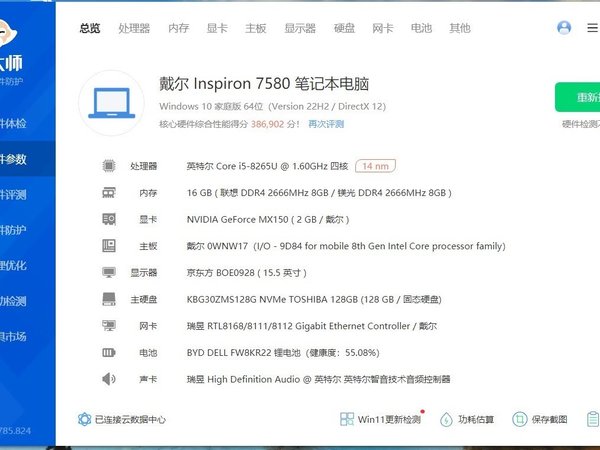Click the 再次评测 link
Screen dimensions: 600x450
tap(326, 124)
